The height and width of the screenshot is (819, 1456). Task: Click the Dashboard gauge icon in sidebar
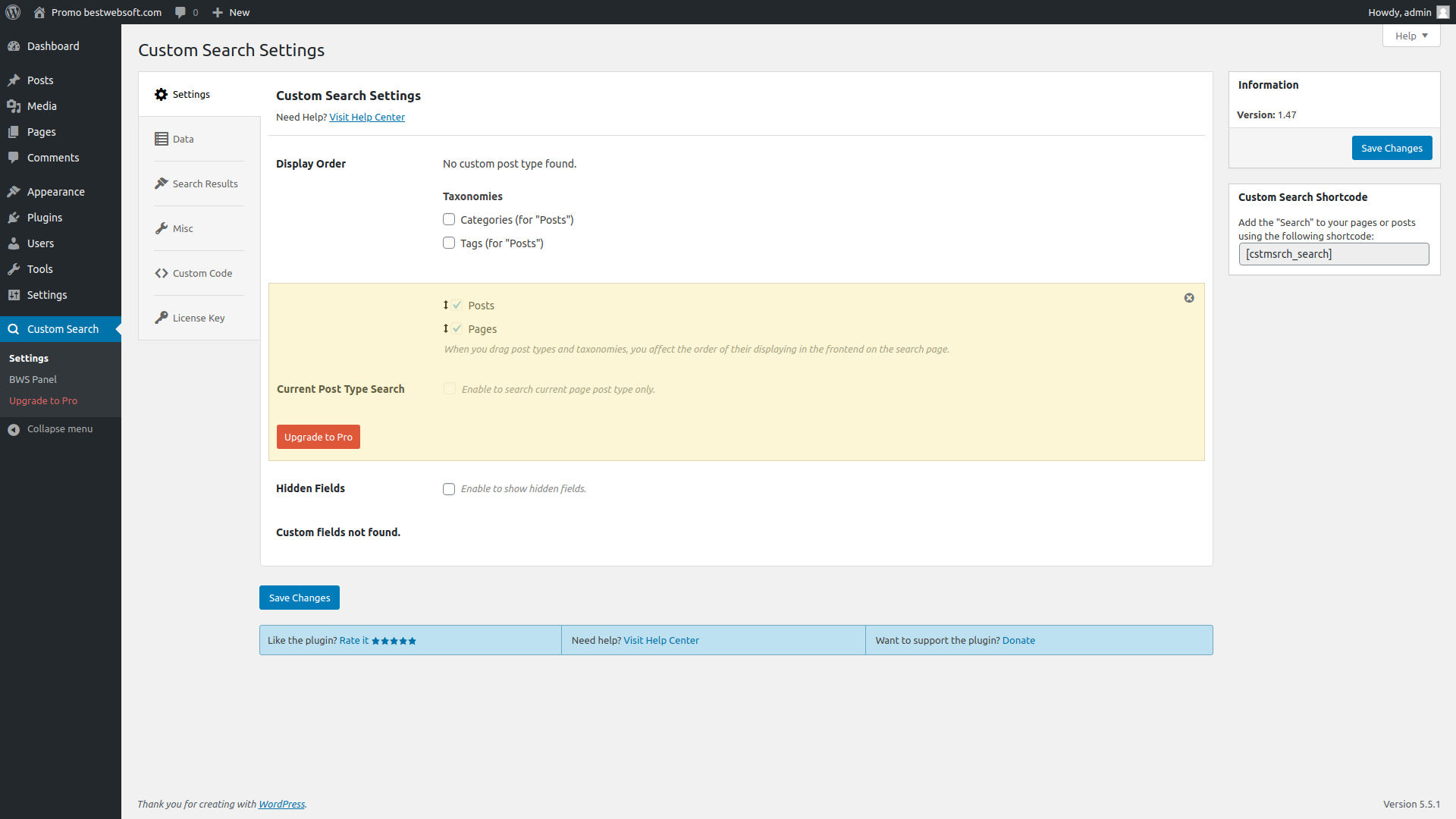pos(14,46)
